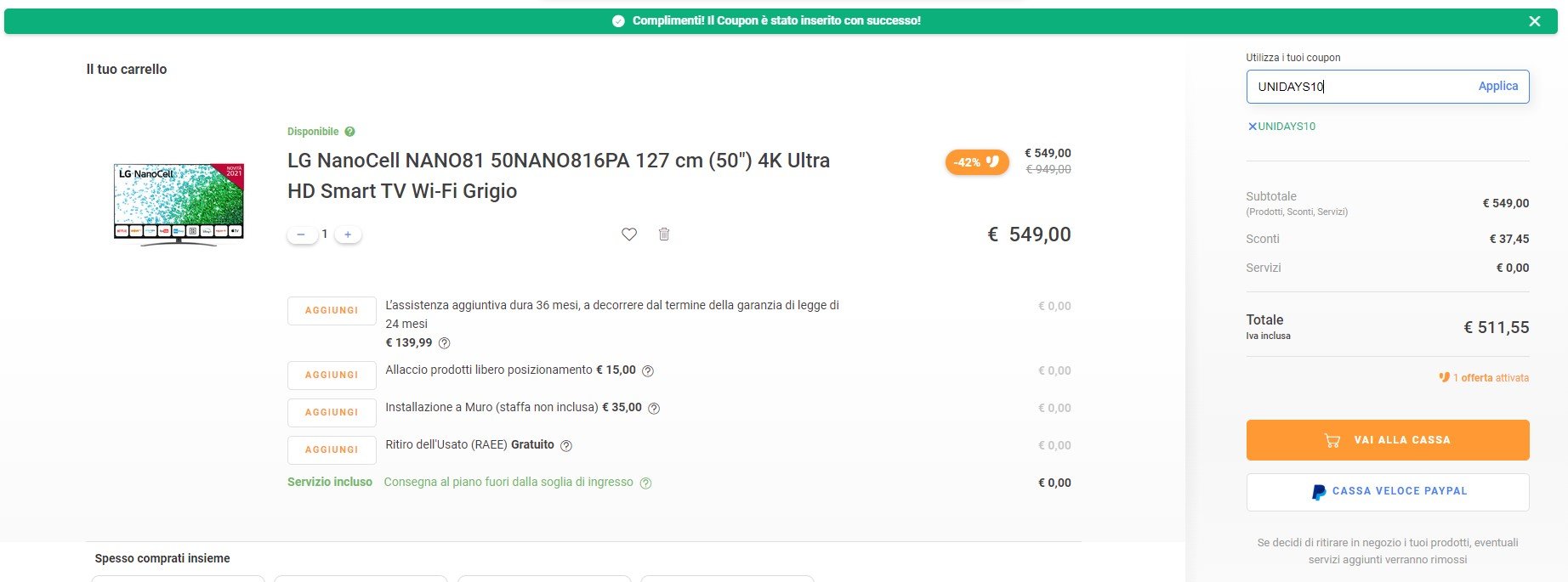
Task: Add Ritiro dell'Usato RAEE service
Action: pos(332,450)
